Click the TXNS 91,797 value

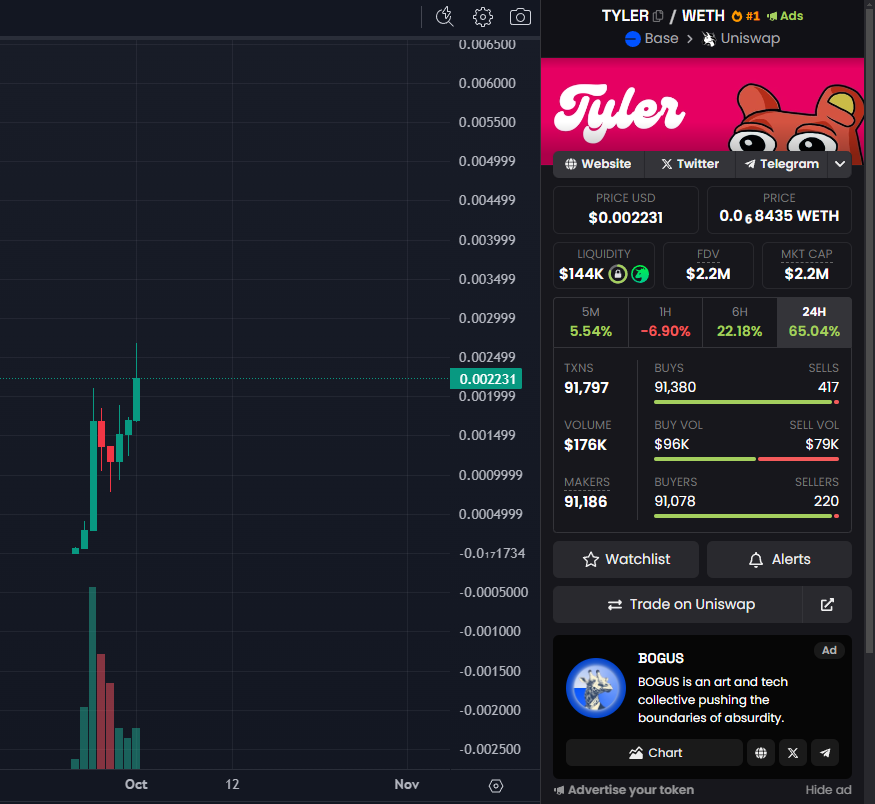click(586, 388)
